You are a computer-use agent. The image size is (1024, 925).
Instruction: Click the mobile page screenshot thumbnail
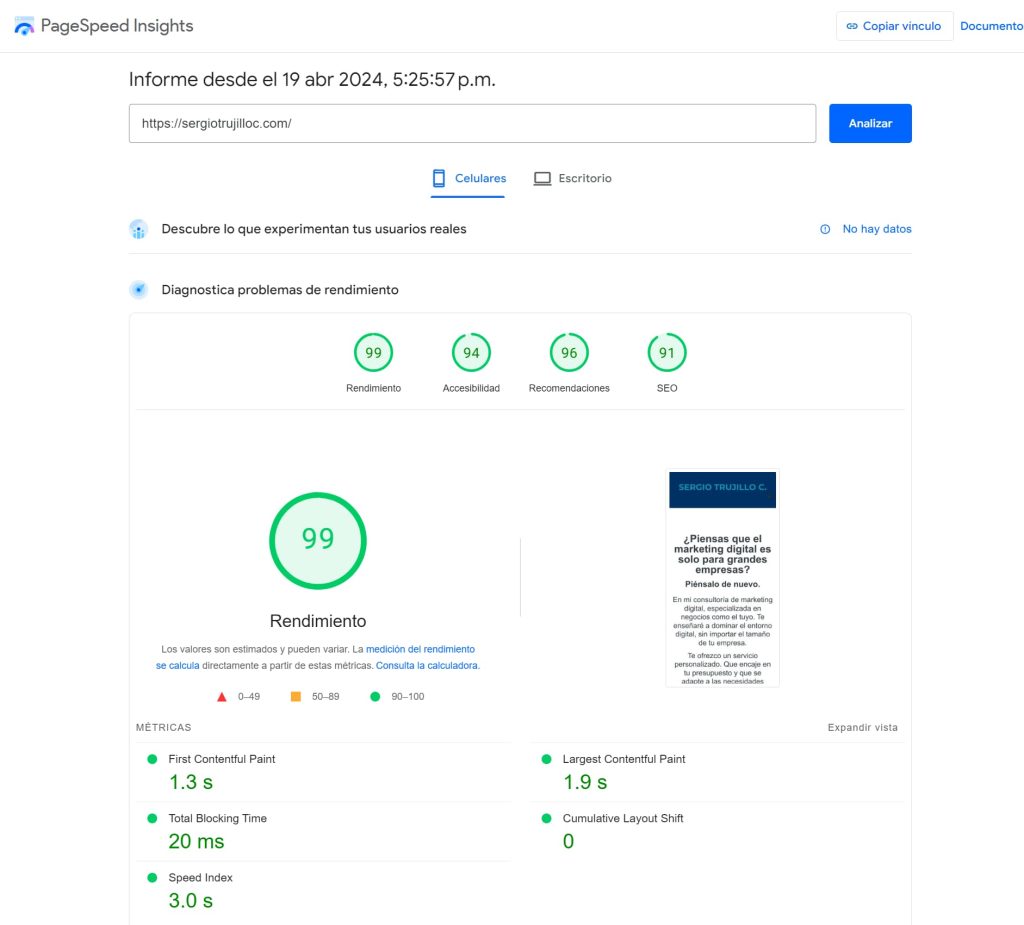click(722, 578)
